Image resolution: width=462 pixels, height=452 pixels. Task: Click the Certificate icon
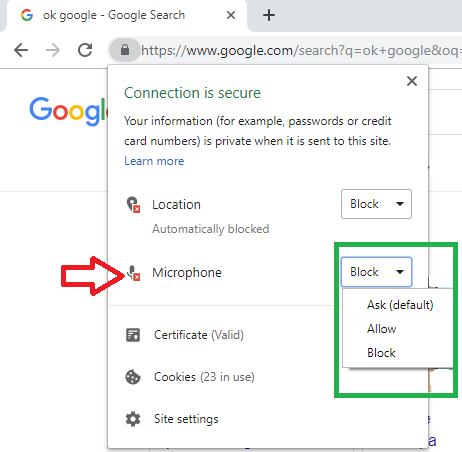click(x=133, y=335)
